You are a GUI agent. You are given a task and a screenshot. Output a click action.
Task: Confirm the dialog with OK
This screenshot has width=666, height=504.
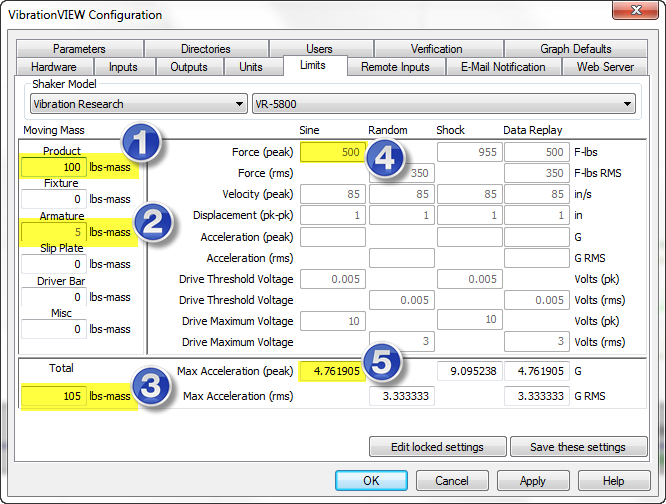(x=371, y=480)
